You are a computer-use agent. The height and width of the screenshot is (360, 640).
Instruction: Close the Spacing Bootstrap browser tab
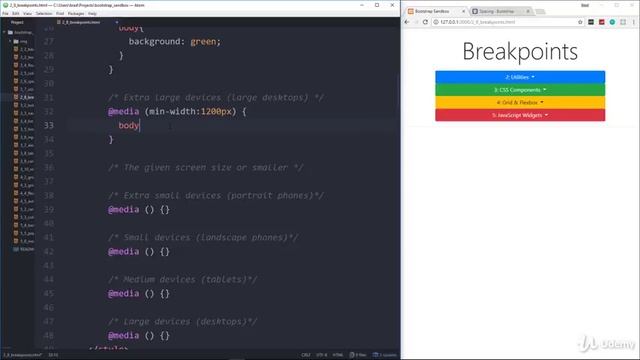[528, 11]
